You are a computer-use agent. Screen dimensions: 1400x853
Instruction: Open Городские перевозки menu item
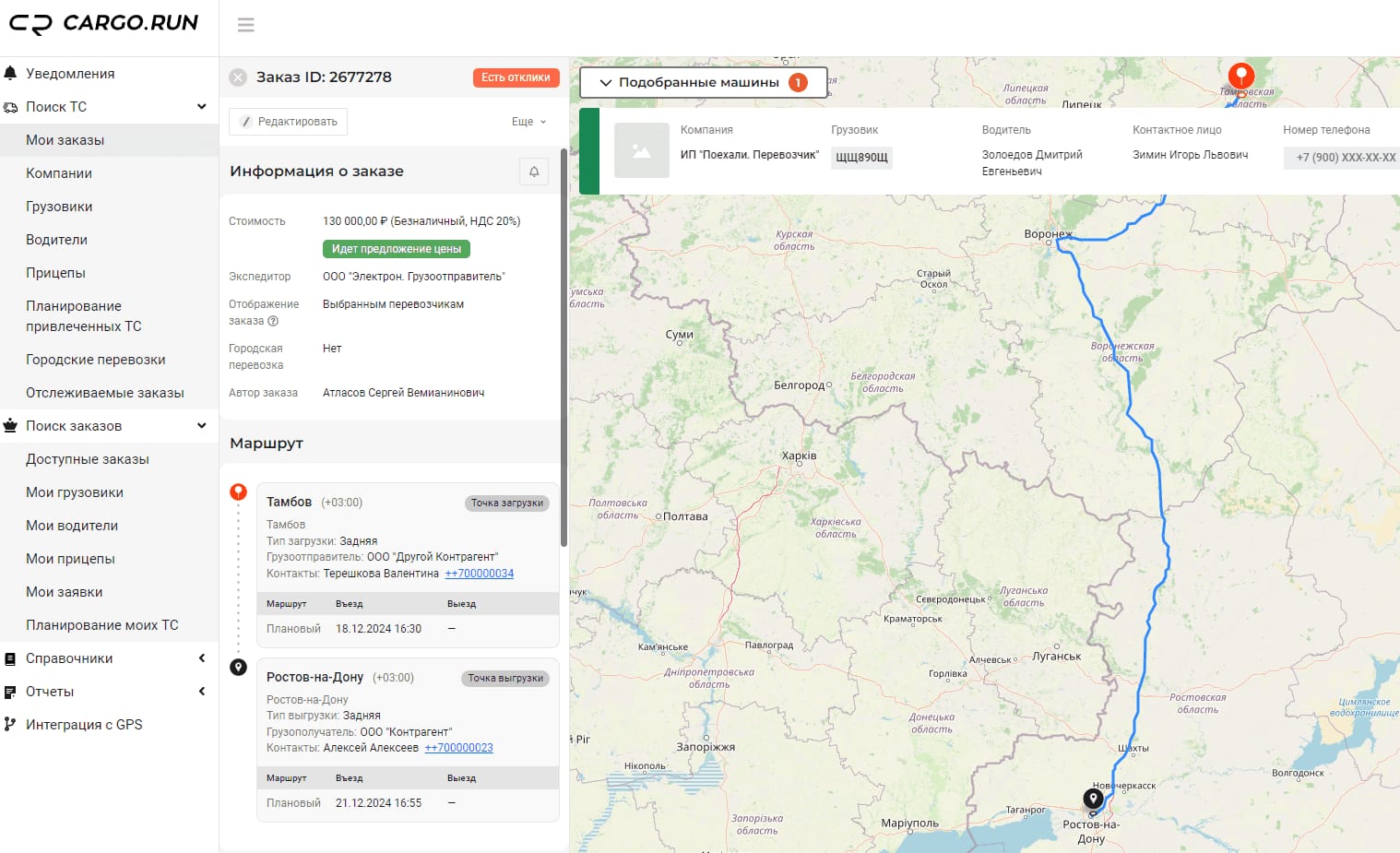click(x=109, y=360)
